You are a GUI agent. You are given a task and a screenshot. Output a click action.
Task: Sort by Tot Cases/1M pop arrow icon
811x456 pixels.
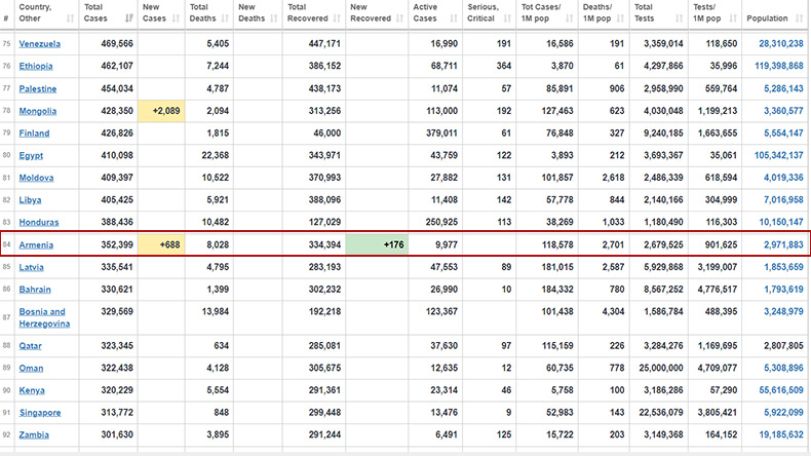click(x=569, y=19)
